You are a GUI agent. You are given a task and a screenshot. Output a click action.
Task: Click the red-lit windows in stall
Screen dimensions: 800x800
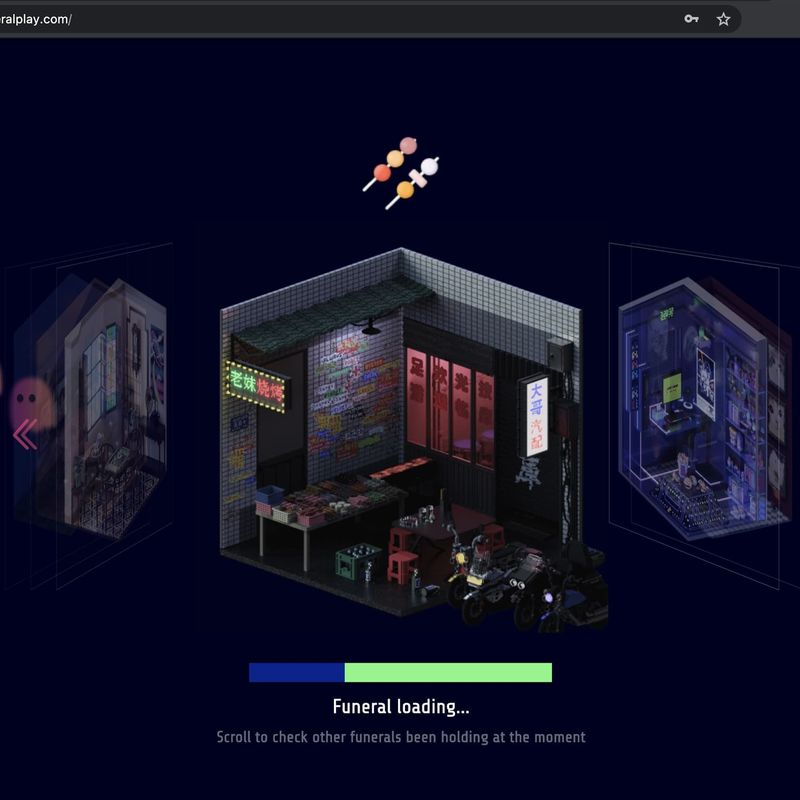coord(448,400)
